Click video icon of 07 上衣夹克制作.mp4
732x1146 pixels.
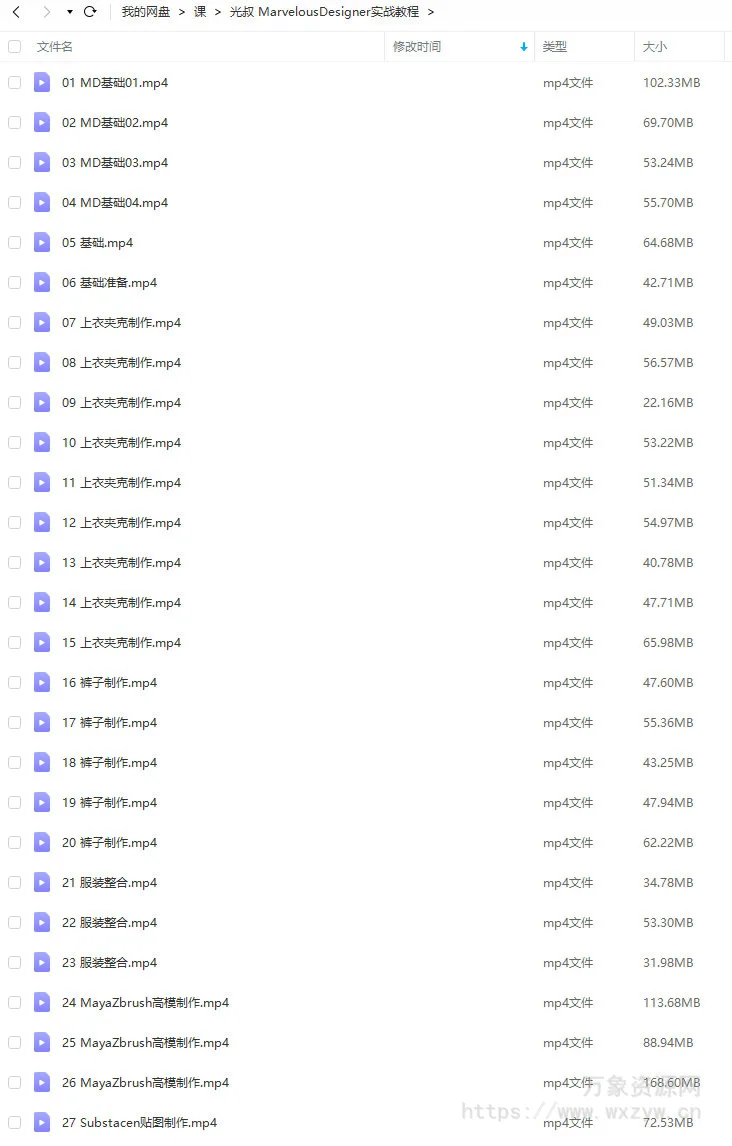click(42, 322)
